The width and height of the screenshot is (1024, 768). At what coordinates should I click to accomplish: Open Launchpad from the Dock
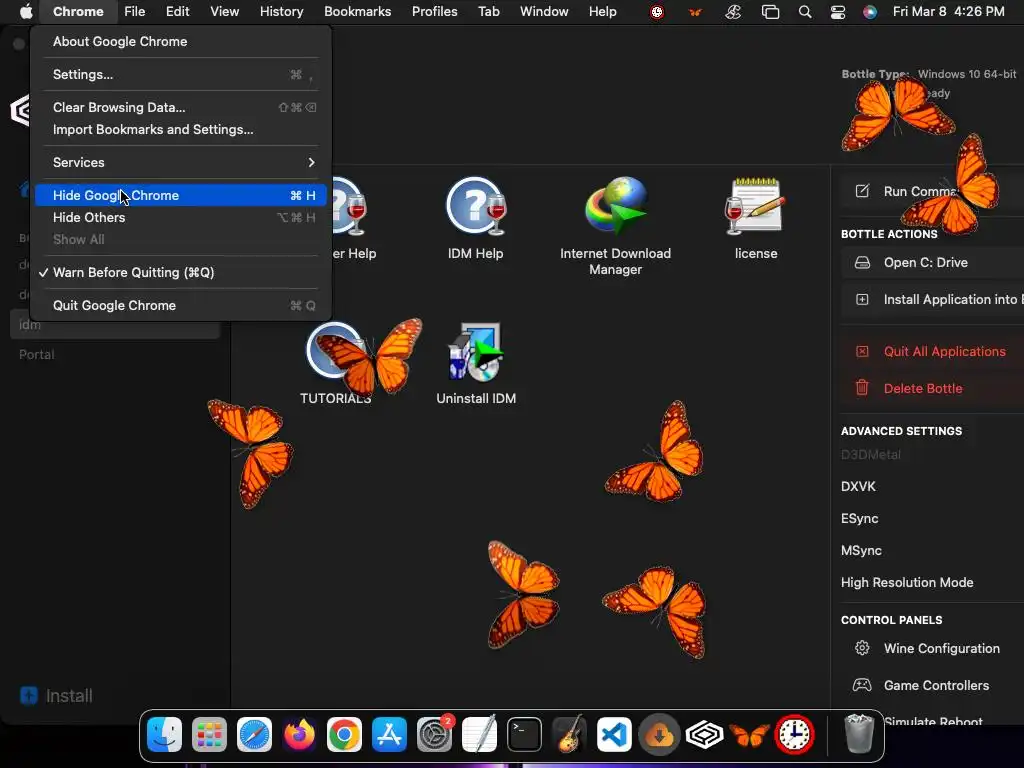[210, 735]
